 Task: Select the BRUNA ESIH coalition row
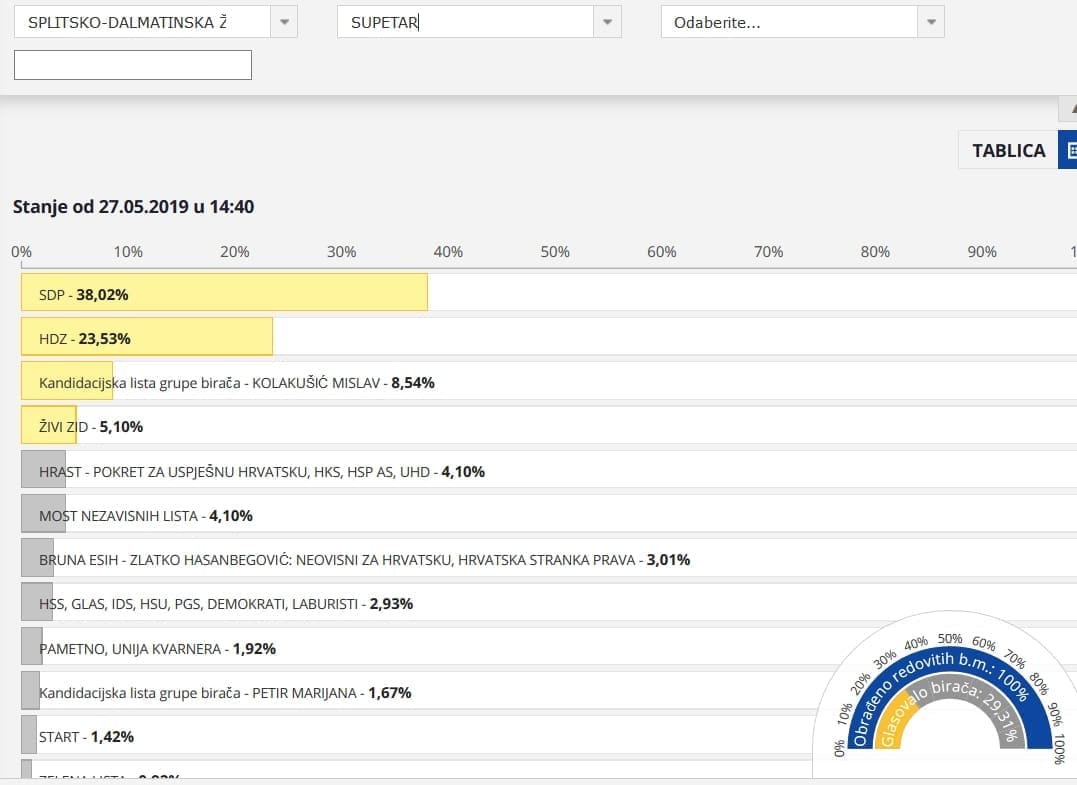click(364, 560)
